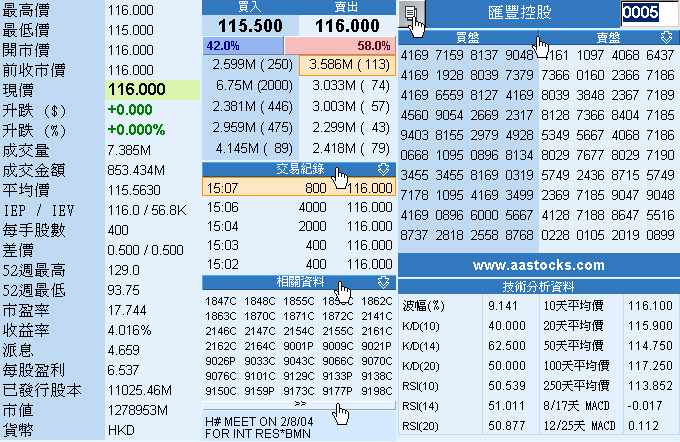Open related warrant 1863C
The image size is (680, 442).
(221, 316)
